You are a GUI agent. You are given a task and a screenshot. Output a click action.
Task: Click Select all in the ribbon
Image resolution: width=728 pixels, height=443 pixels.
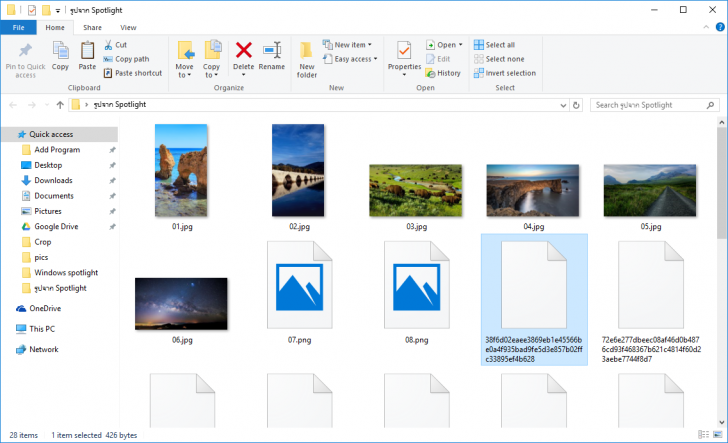[x=494, y=45]
